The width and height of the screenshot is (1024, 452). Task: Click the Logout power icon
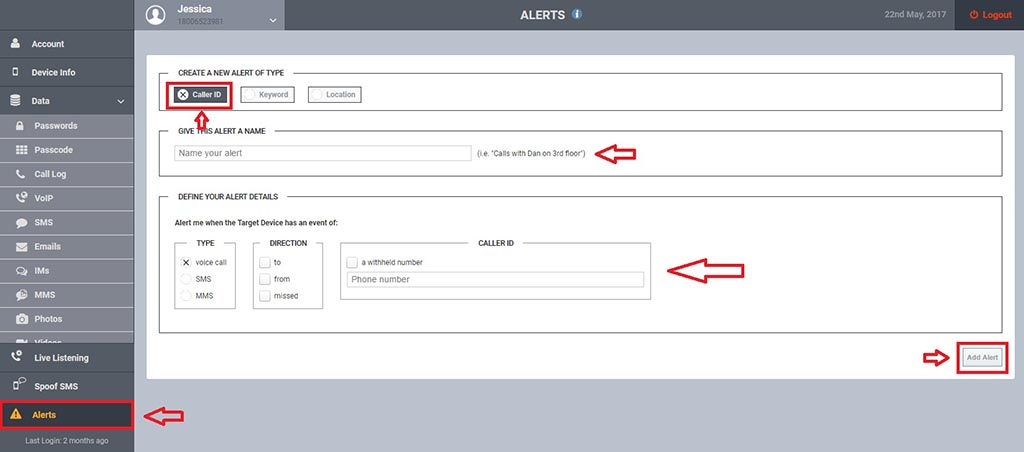tap(974, 14)
